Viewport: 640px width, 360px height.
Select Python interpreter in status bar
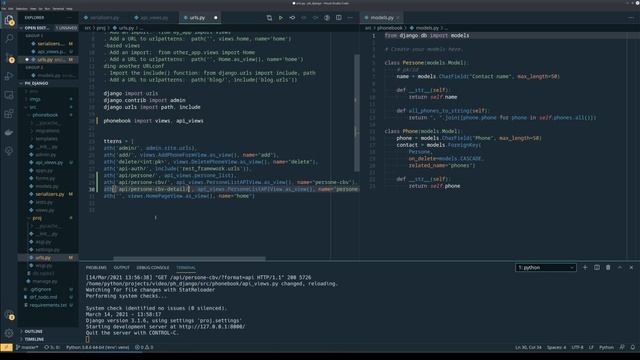coord(98,347)
